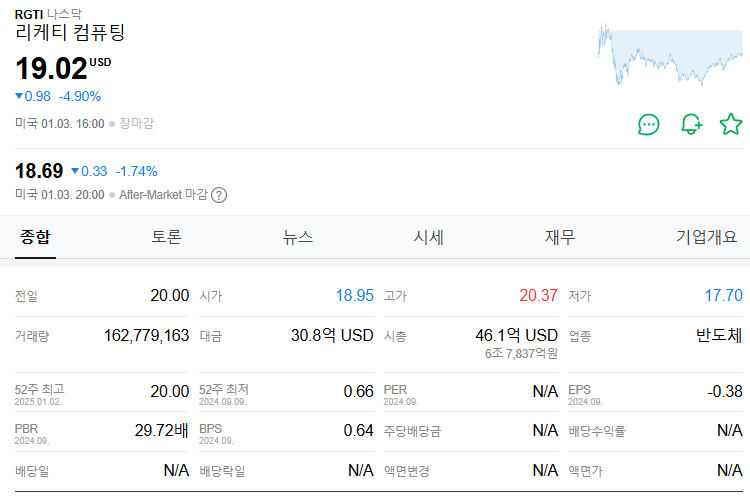750x497 pixels.
Task: Click the 시가 value 18.95
Action: [354, 296]
